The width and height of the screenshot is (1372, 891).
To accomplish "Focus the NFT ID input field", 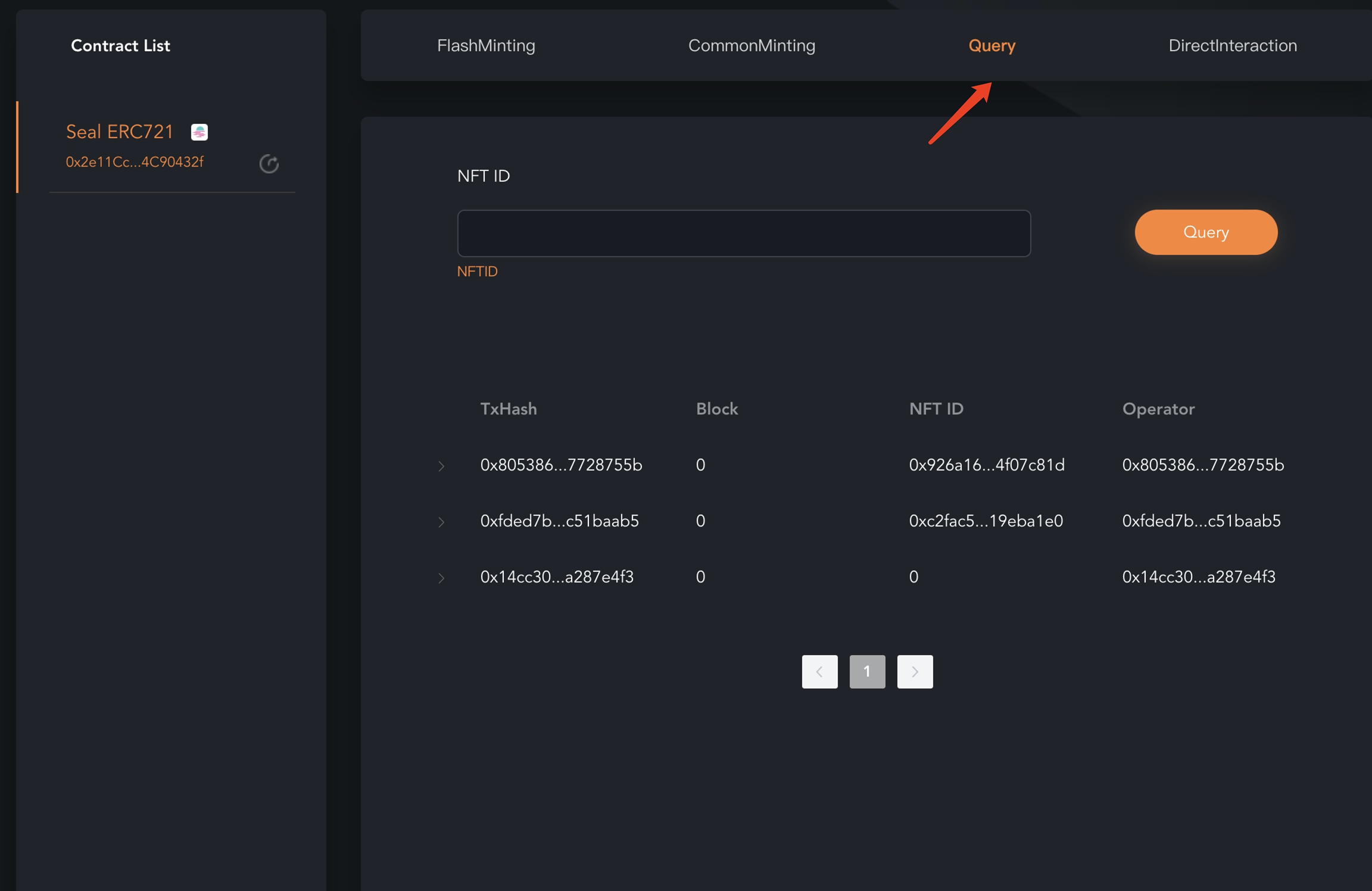I will (744, 233).
